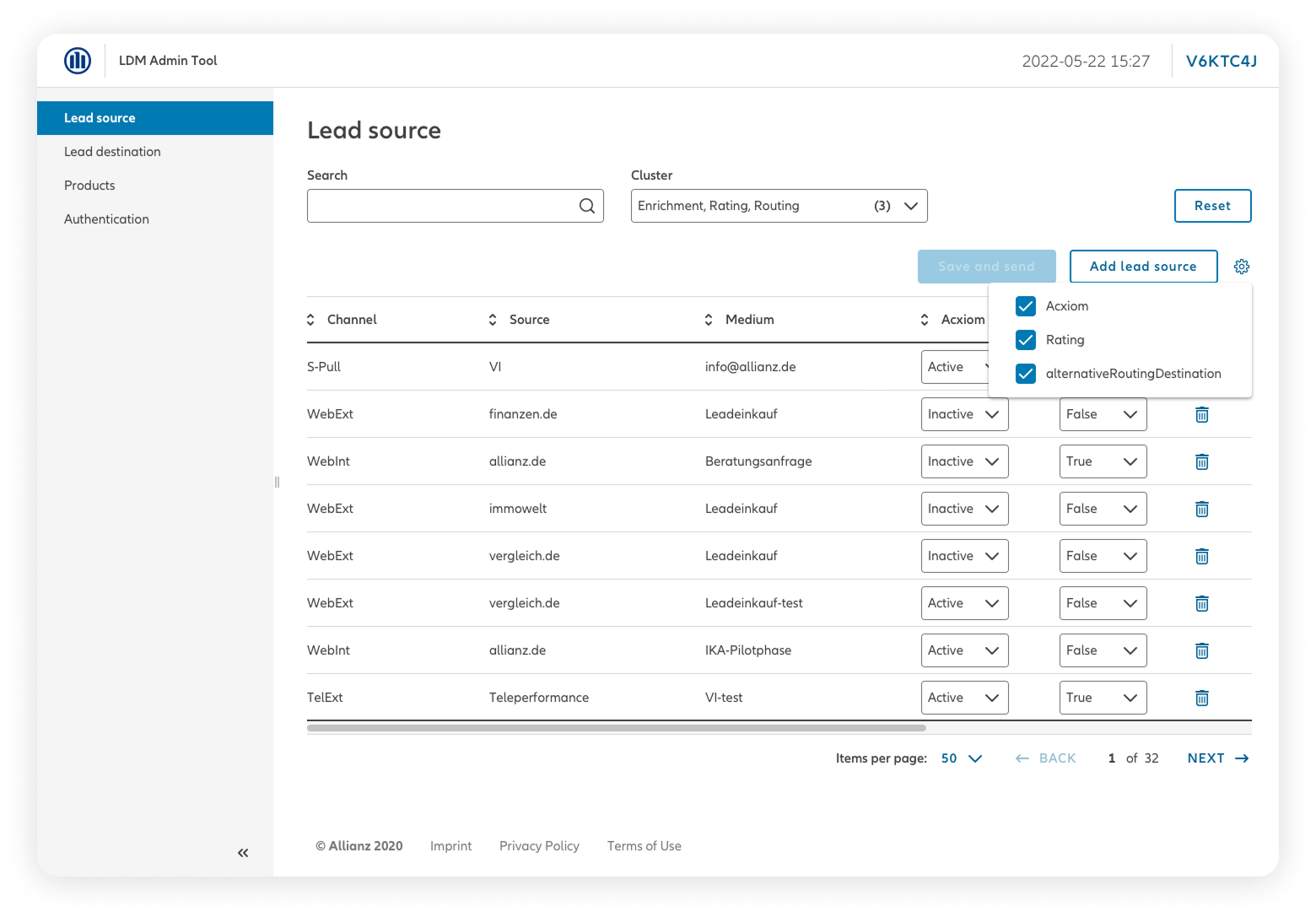Open the Terms of Use link
Viewport: 1316px width, 917px height.
645,846
